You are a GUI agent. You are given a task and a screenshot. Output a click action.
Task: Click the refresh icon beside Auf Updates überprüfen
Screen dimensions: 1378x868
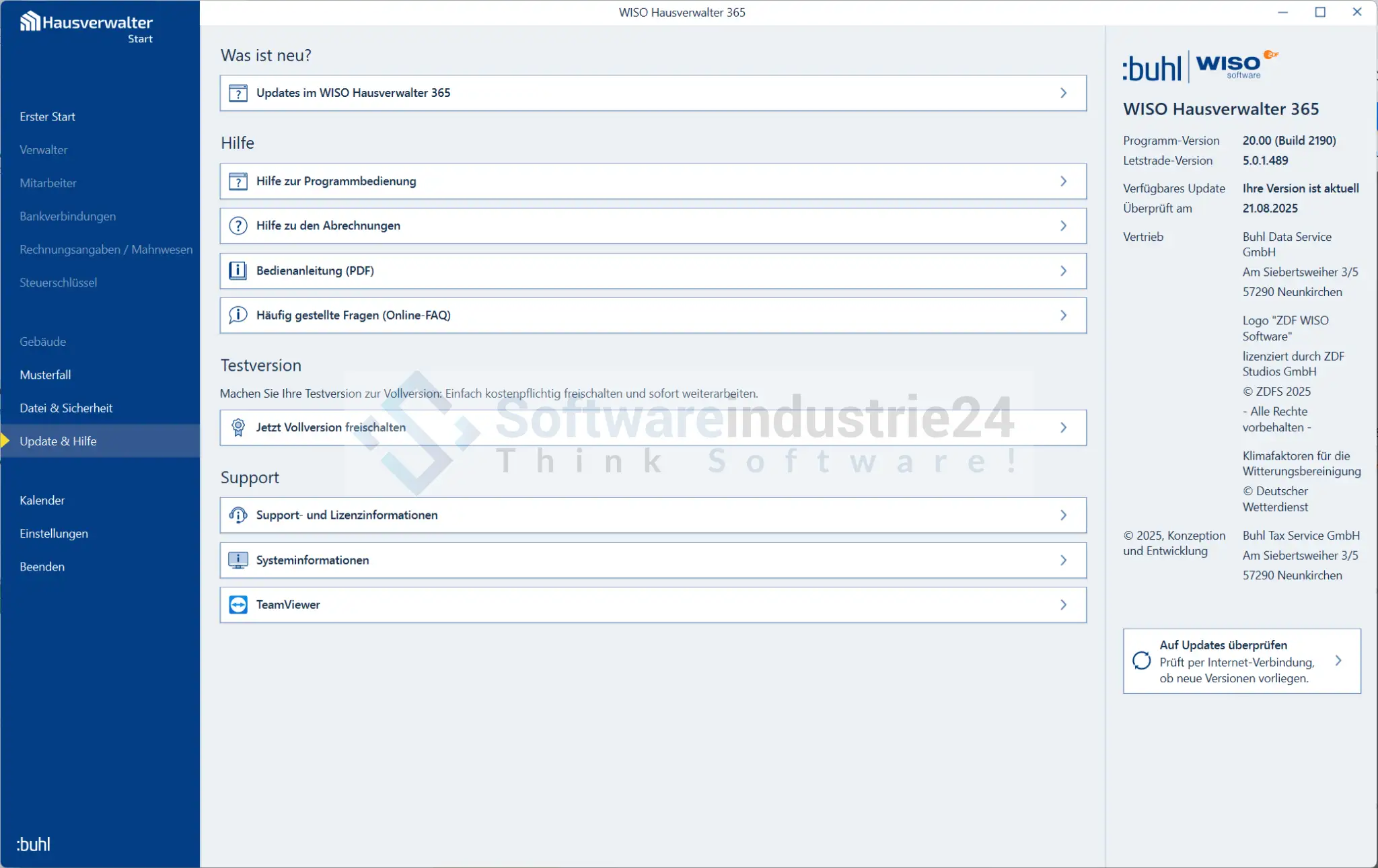(x=1141, y=661)
